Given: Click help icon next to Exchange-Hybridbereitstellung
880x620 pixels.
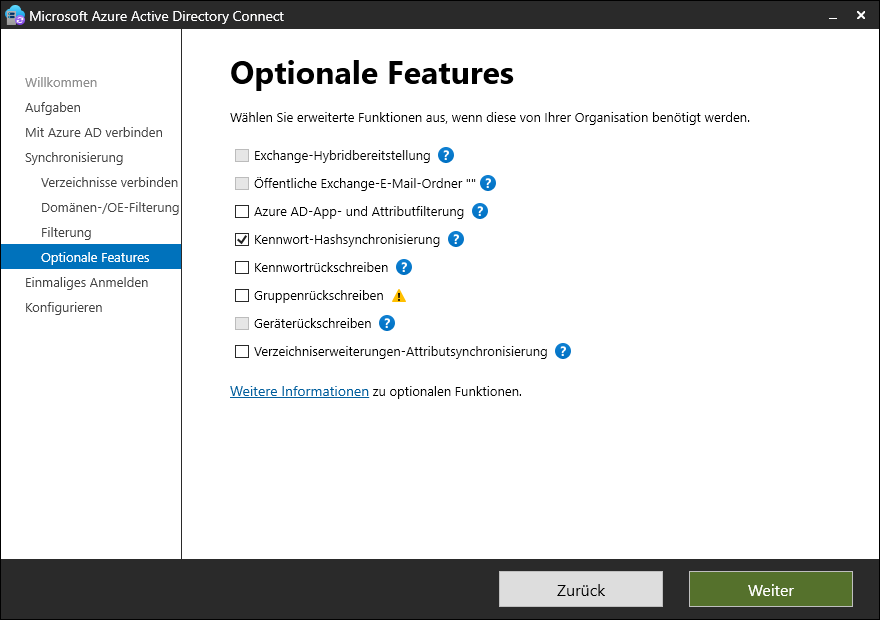Looking at the screenshot, I should click(446, 155).
